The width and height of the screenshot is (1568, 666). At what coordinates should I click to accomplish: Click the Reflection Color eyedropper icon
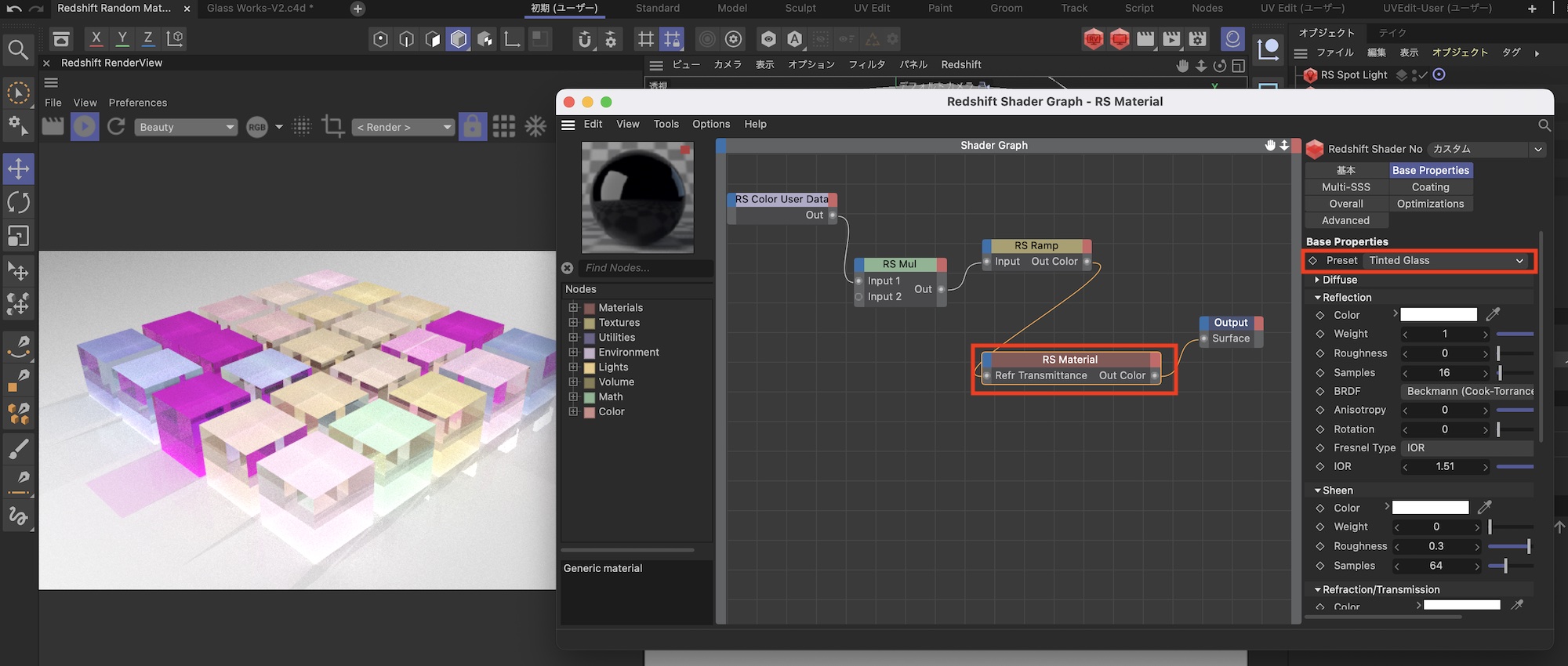point(1493,315)
